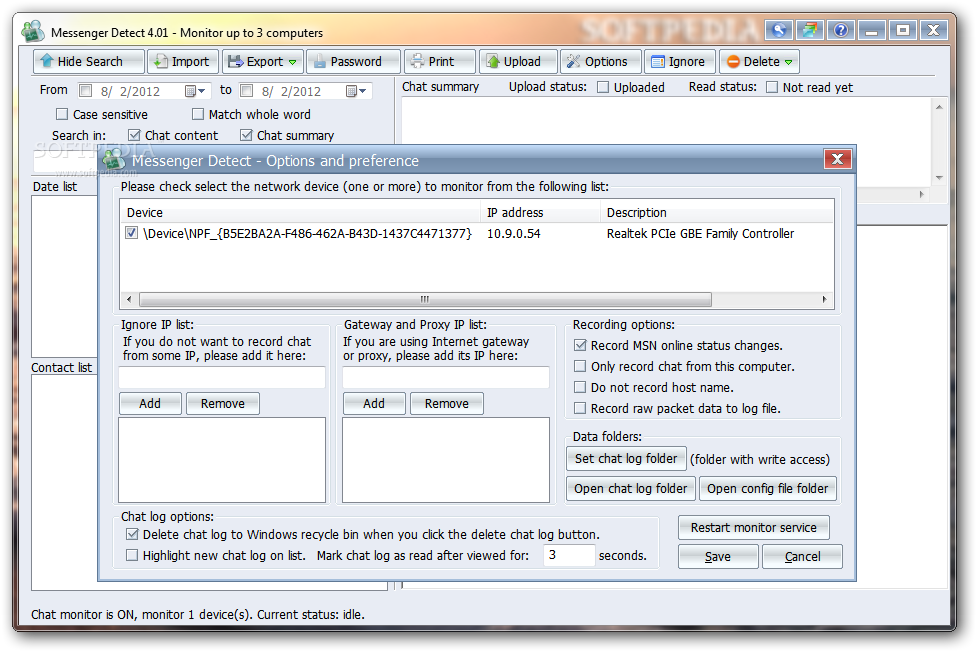Tick the Case sensitive checkbox
Image resolution: width=977 pixels, height=652 pixels.
click(x=62, y=114)
